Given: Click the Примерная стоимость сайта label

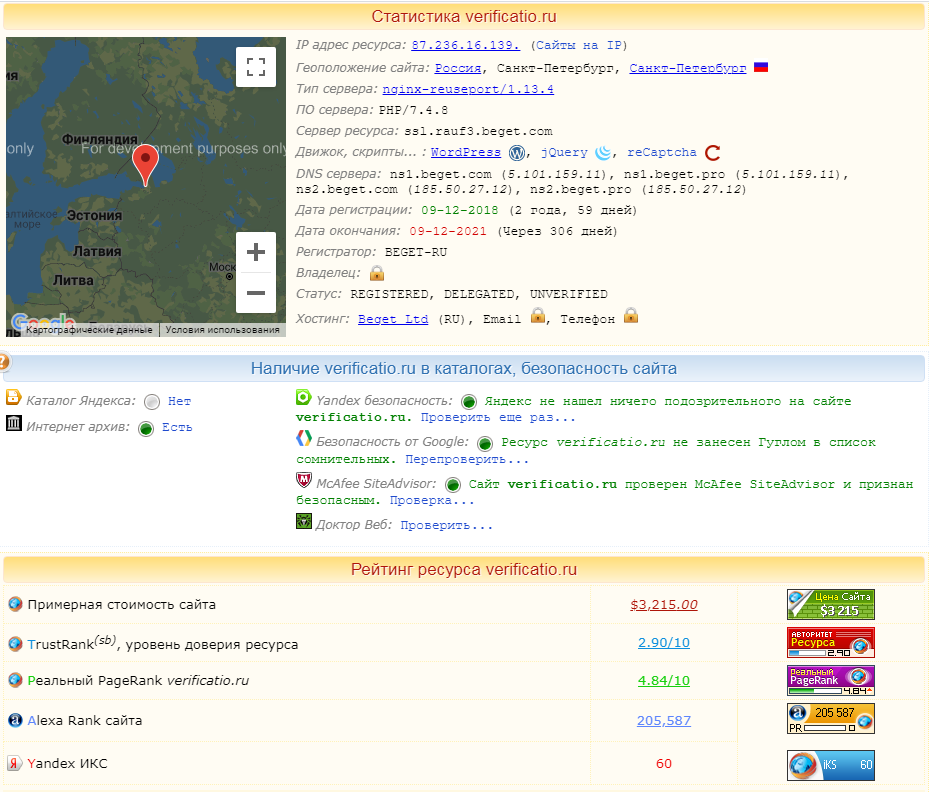Looking at the screenshot, I should coord(121,605).
